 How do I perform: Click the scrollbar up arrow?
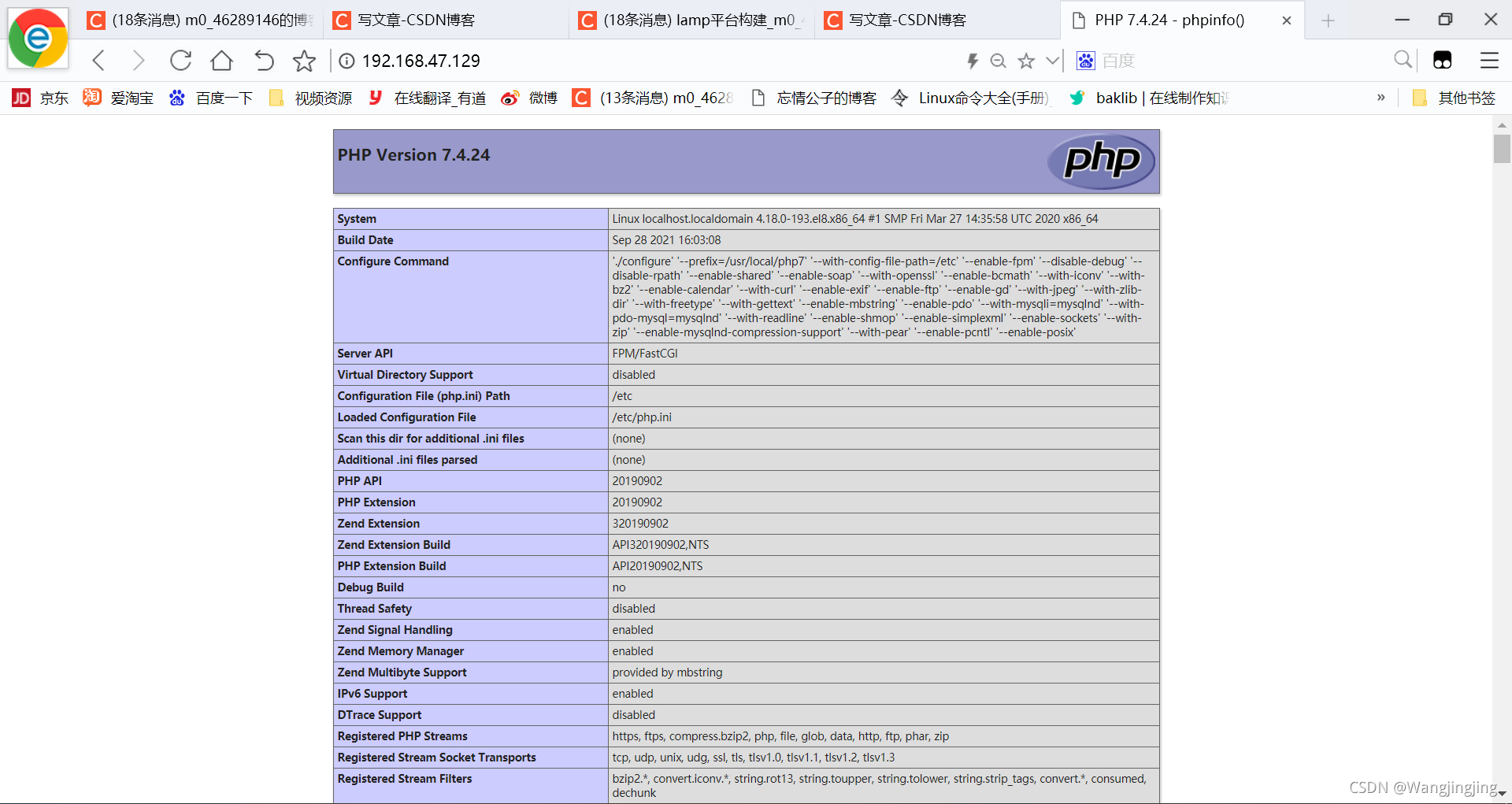click(x=1502, y=124)
